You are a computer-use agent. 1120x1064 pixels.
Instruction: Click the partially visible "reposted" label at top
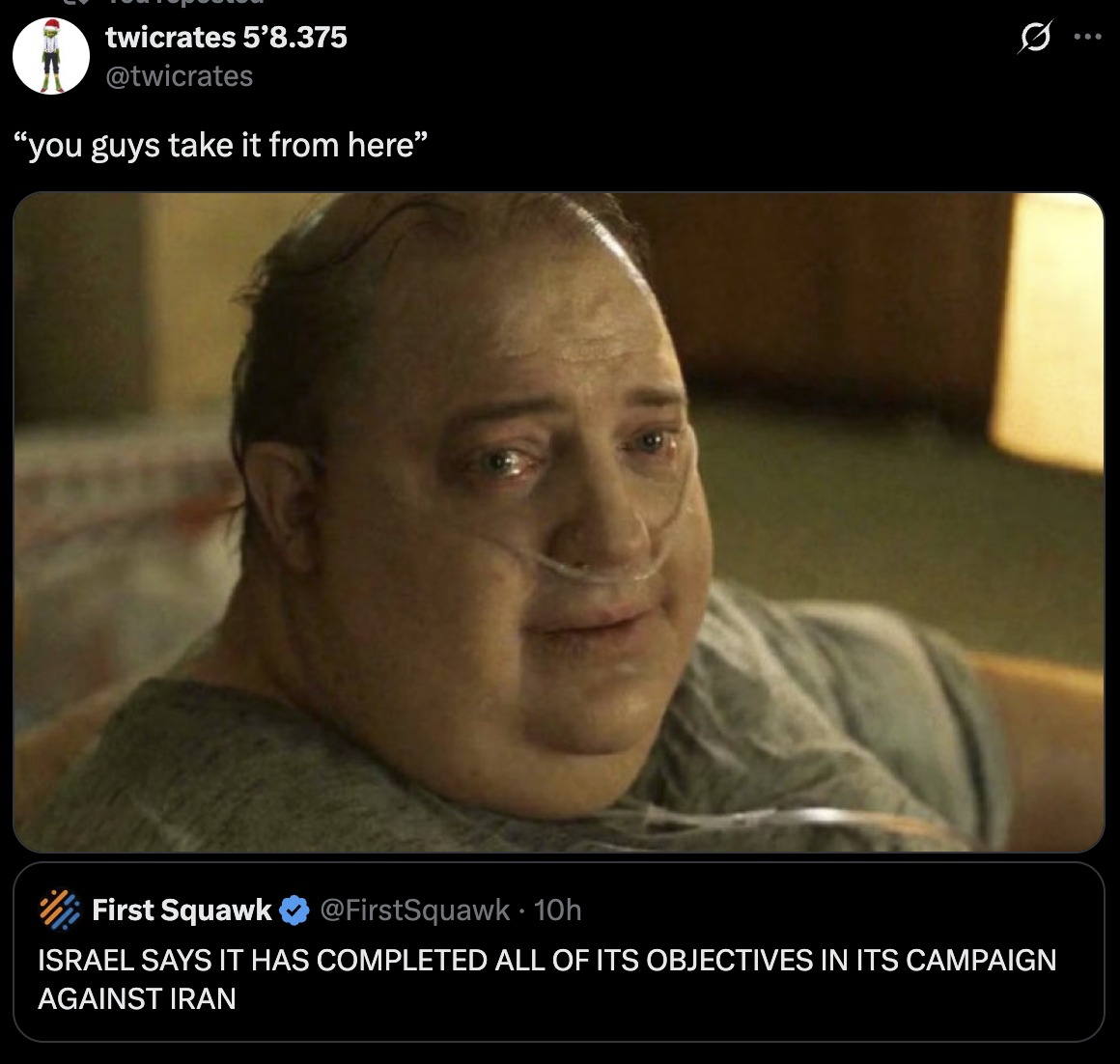pos(185,2)
